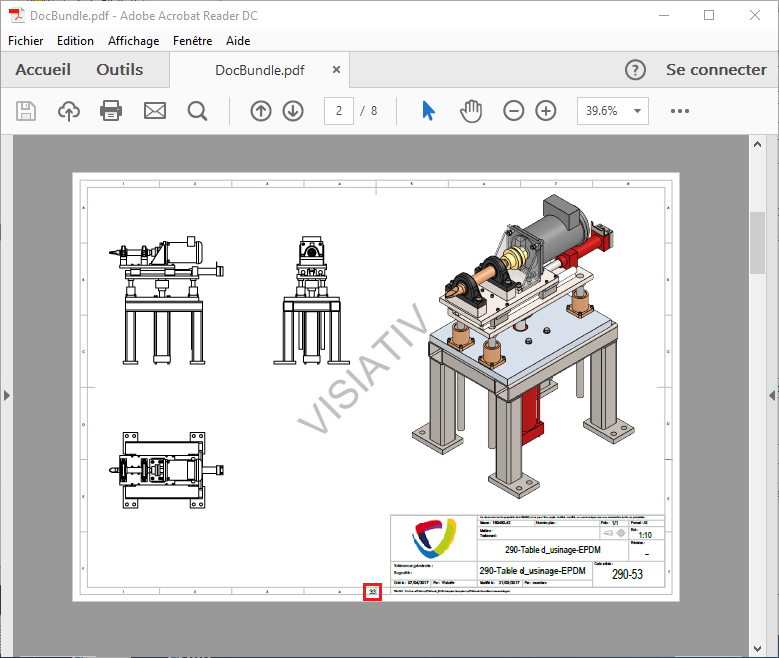This screenshot has height=658, width=779.
Task: Open the help question mark icon
Action: point(635,70)
